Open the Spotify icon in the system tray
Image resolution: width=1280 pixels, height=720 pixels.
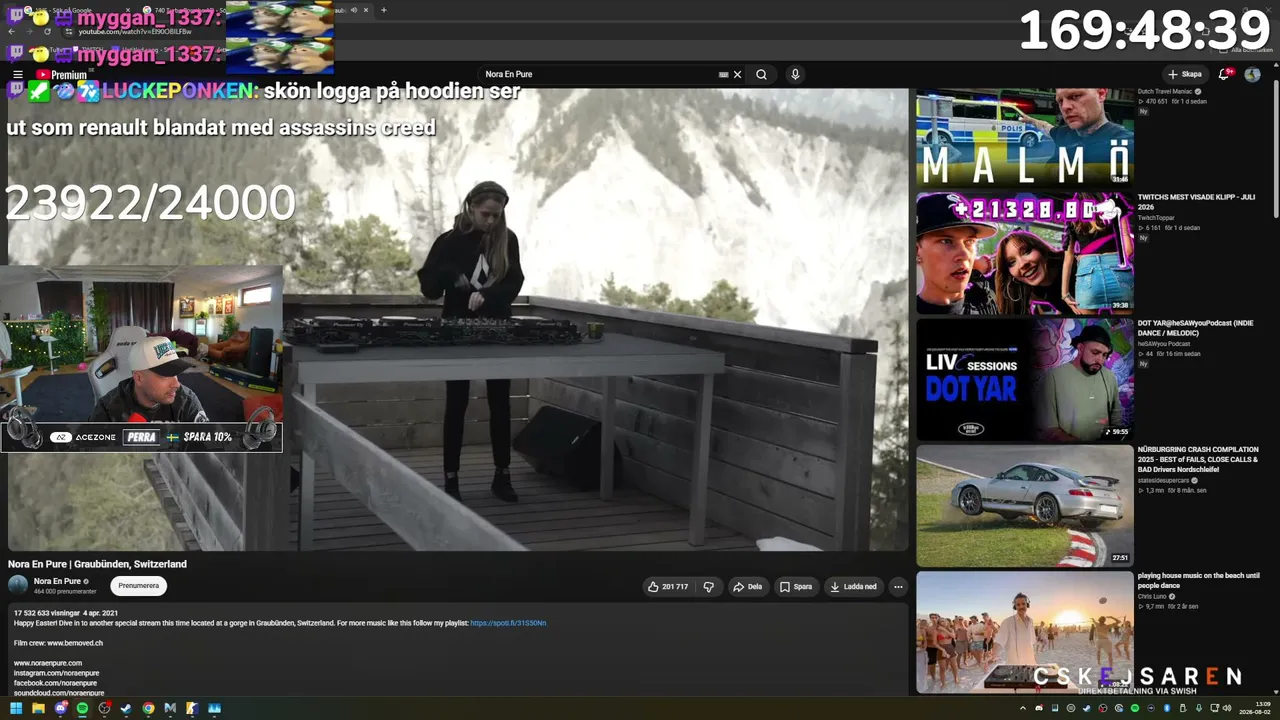point(1135,708)
